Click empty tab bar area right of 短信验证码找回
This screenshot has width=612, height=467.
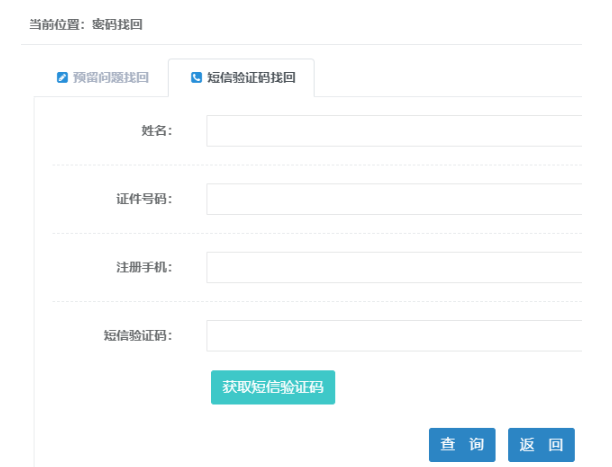[450, 78]
